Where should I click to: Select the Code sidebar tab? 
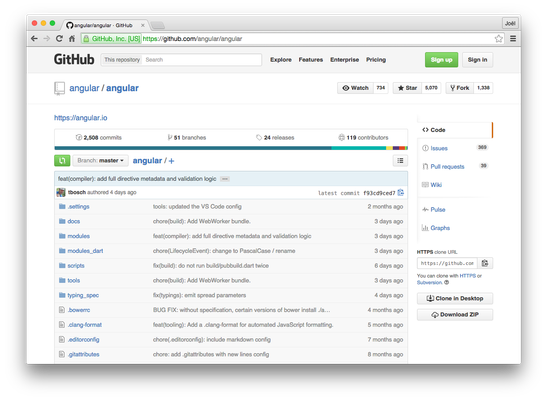point(455,130)
